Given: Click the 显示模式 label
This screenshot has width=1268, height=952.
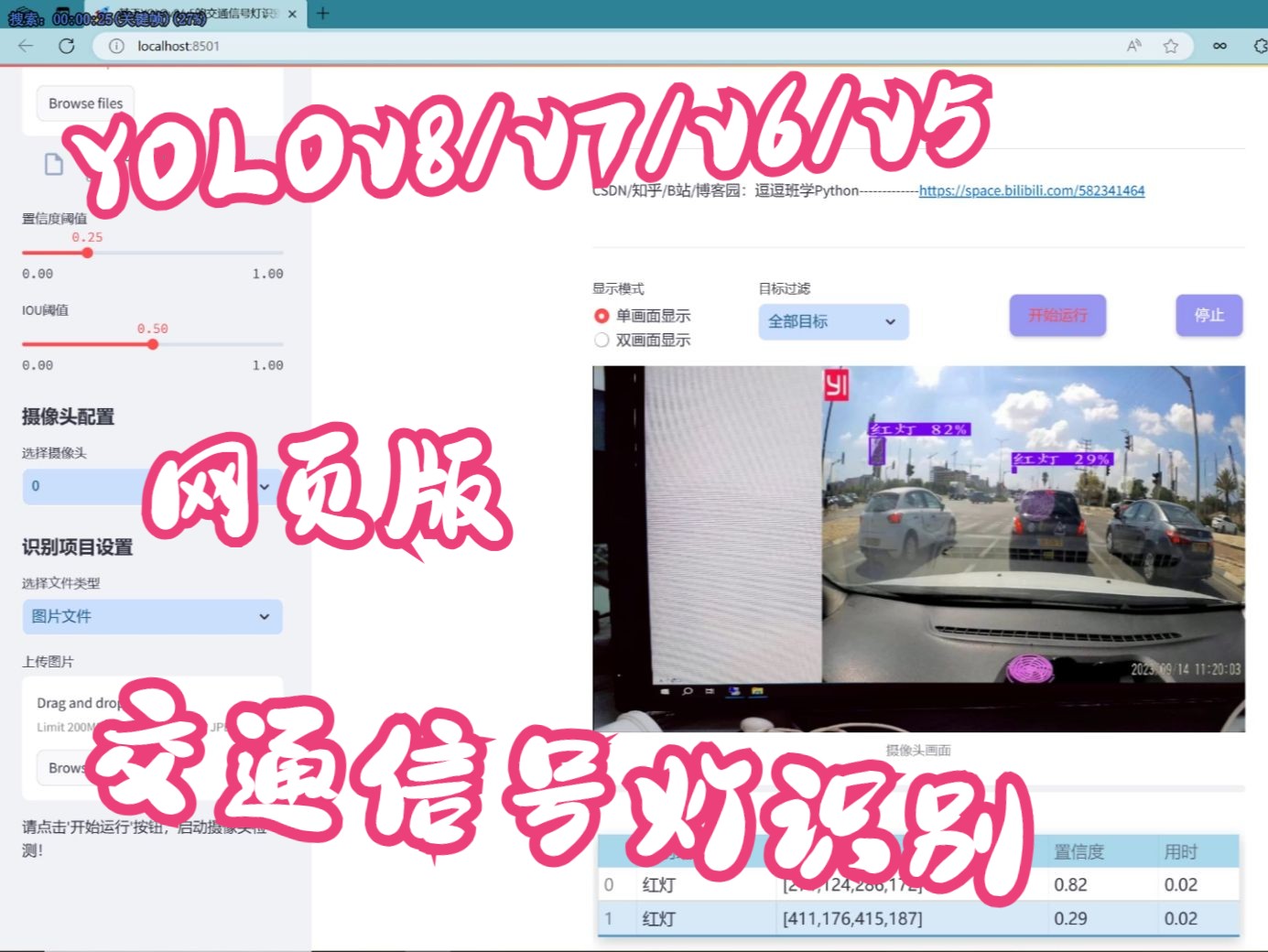Looking at the screenshot, I should tap(618, 288).
